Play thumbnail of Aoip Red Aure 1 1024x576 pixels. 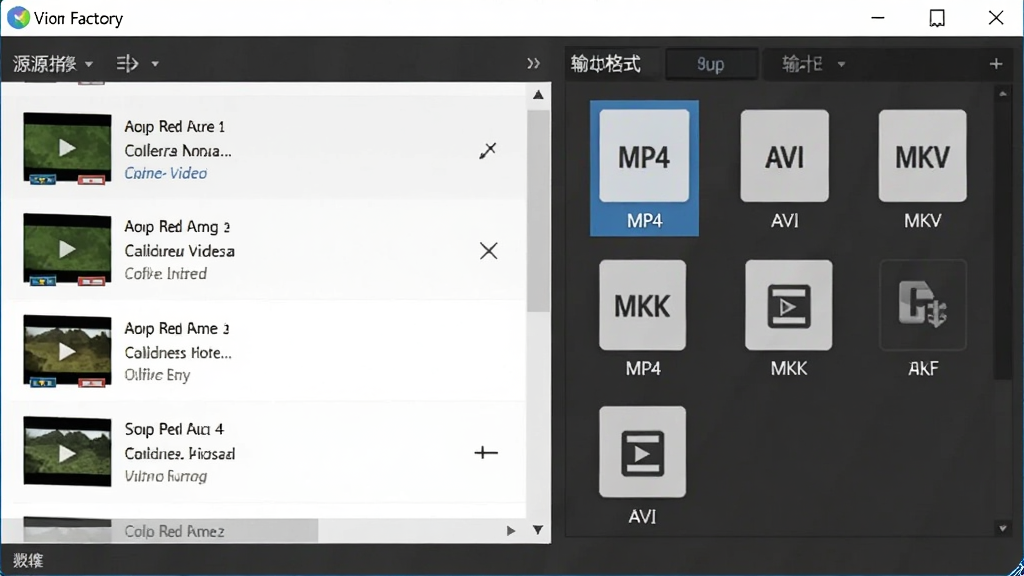(67, 148)
